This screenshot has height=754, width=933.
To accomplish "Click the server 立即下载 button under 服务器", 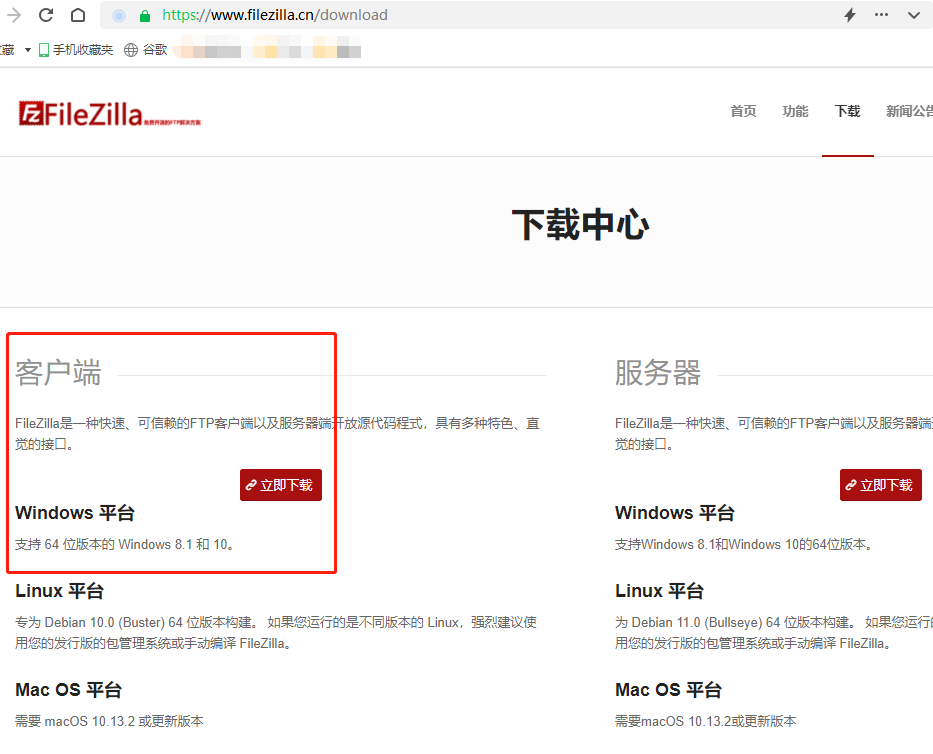I will pyautogui.click(x=881, y=485).
